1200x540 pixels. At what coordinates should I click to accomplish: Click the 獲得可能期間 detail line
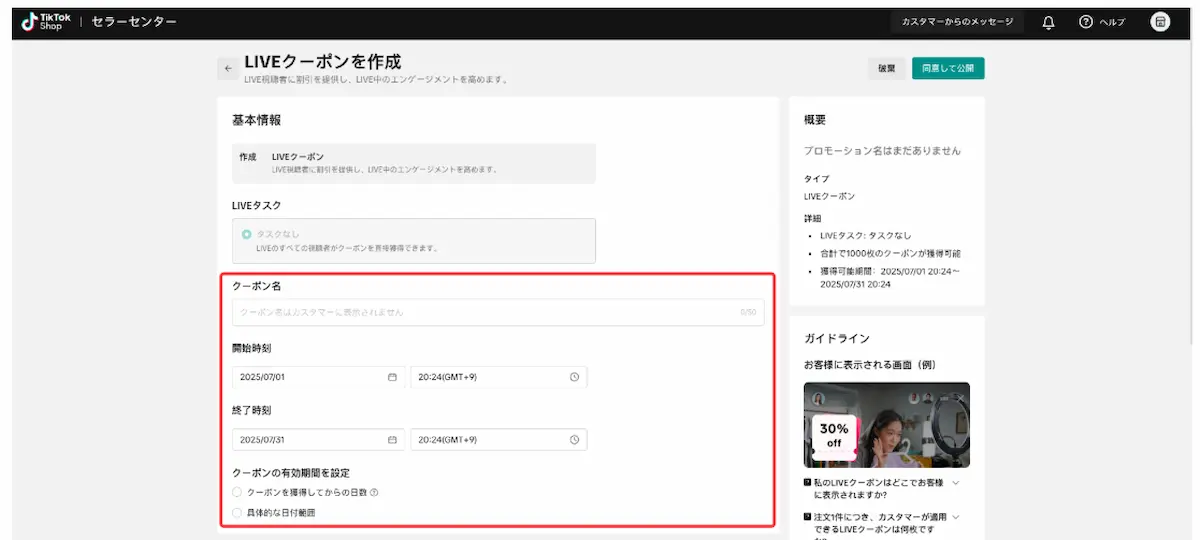[889, 277]
